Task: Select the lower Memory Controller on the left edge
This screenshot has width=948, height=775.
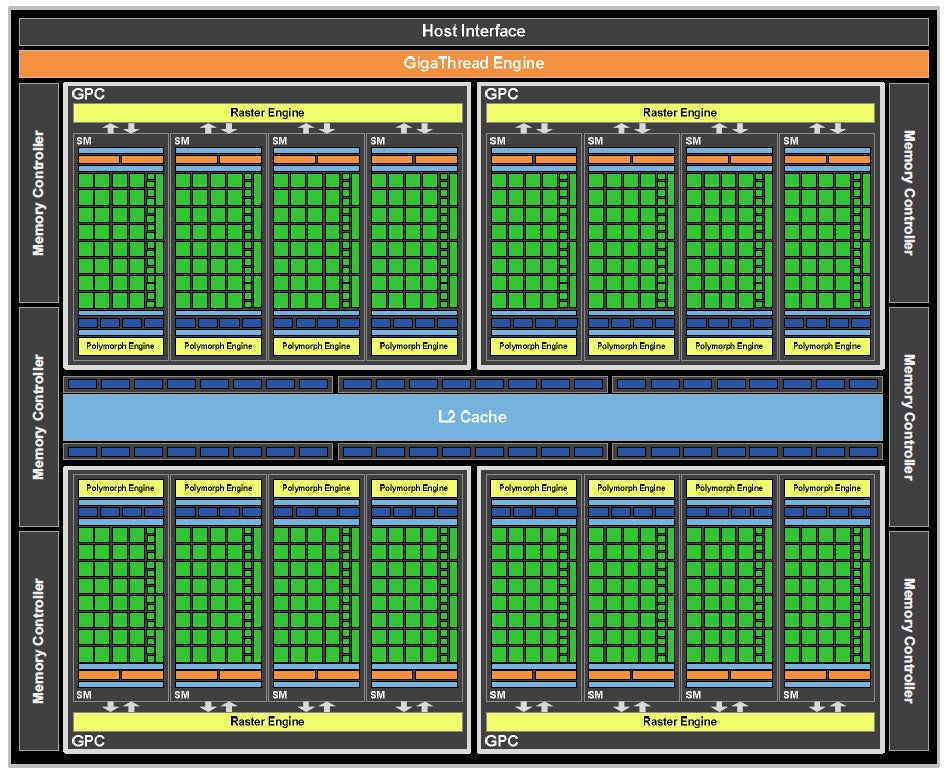Action: pos(39,641)
